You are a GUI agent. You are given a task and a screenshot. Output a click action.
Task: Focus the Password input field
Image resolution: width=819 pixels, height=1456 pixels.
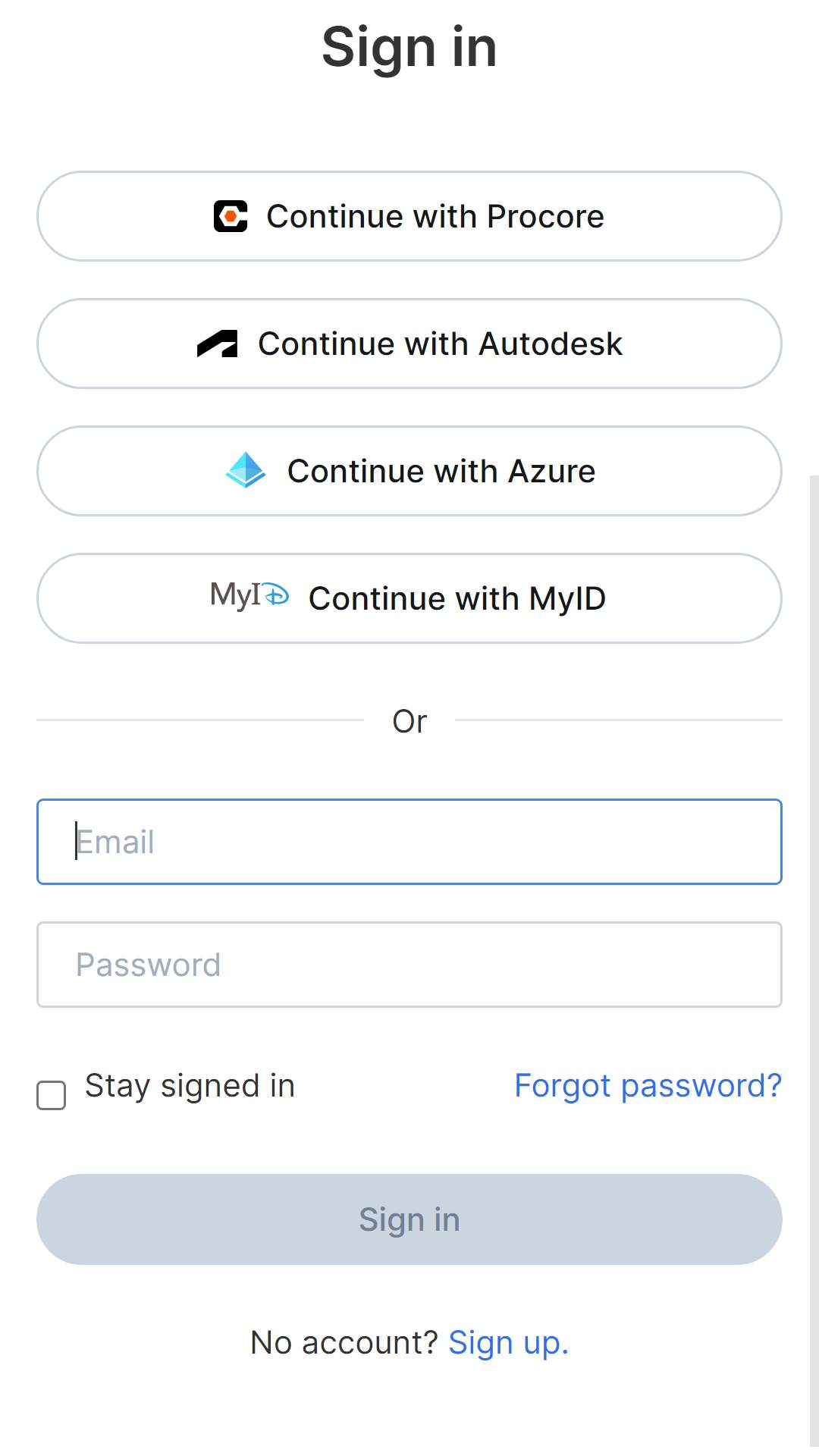(409, 965)
